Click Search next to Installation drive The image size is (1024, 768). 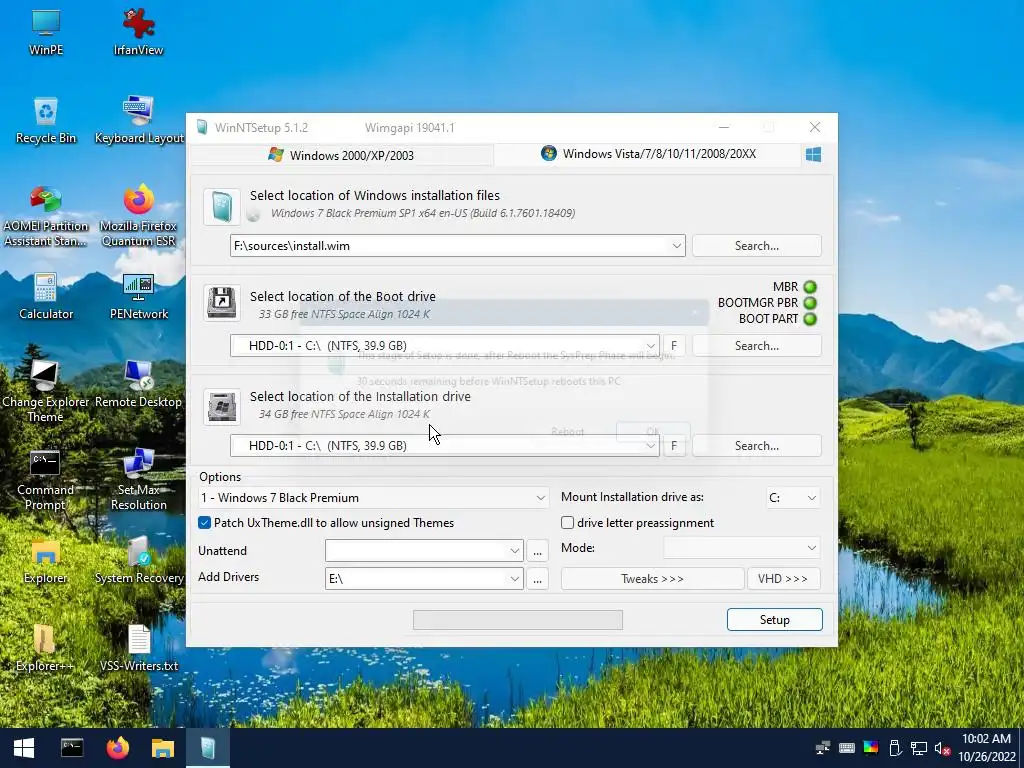[x=757, y=445]
